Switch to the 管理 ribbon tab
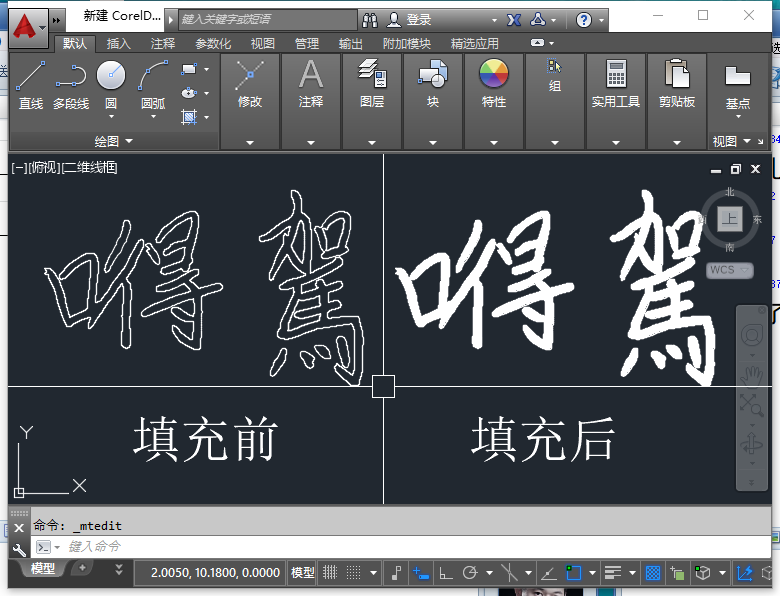Image resolution: width=780 pixels, height=596 pixels. coord(306,44)
